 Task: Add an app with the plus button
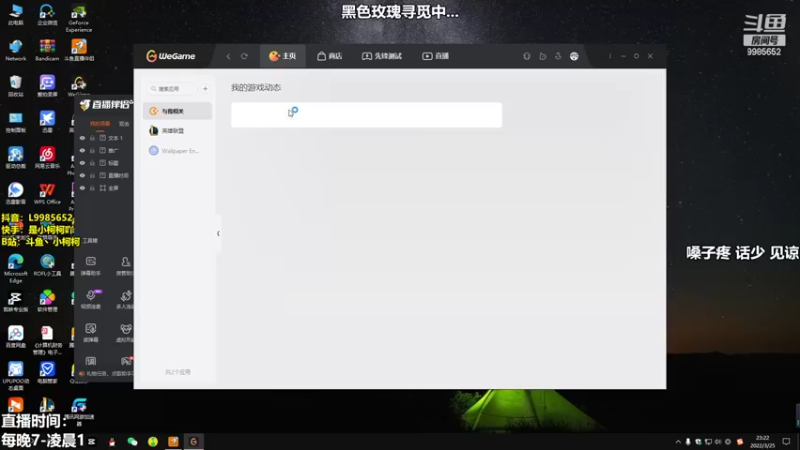pos(205,89)
